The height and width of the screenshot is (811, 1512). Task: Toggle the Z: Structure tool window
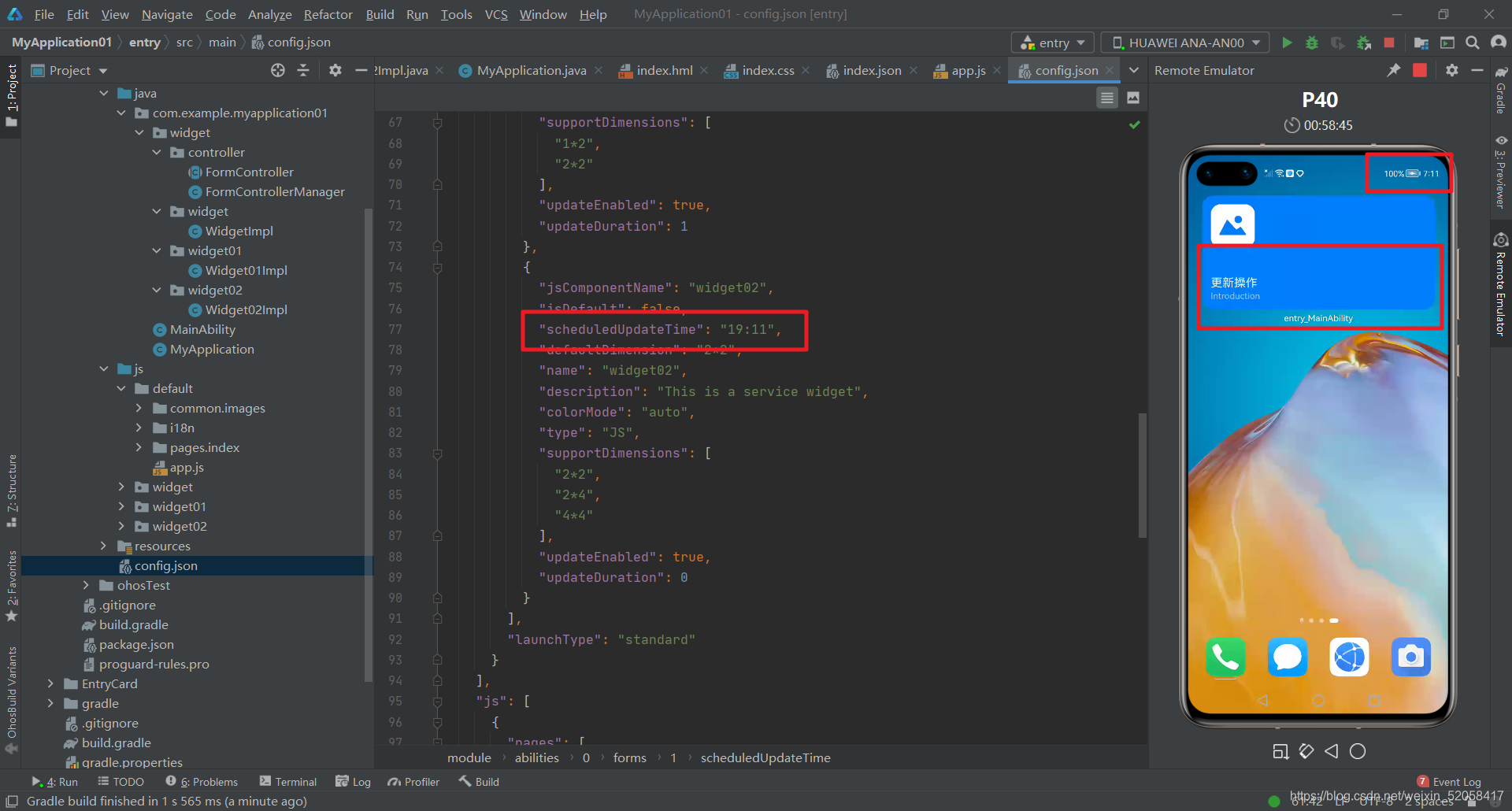click(11, 490)
